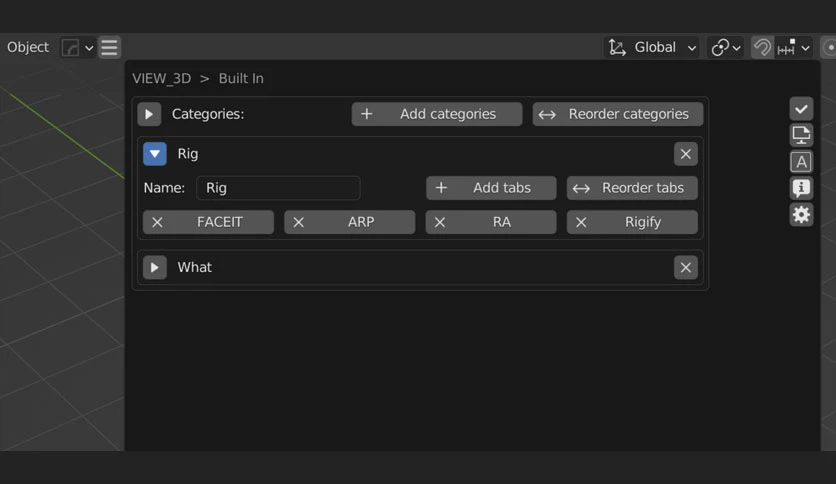Open the pivot point dropdown
The image size is (836, 484).
click(726, 47)
